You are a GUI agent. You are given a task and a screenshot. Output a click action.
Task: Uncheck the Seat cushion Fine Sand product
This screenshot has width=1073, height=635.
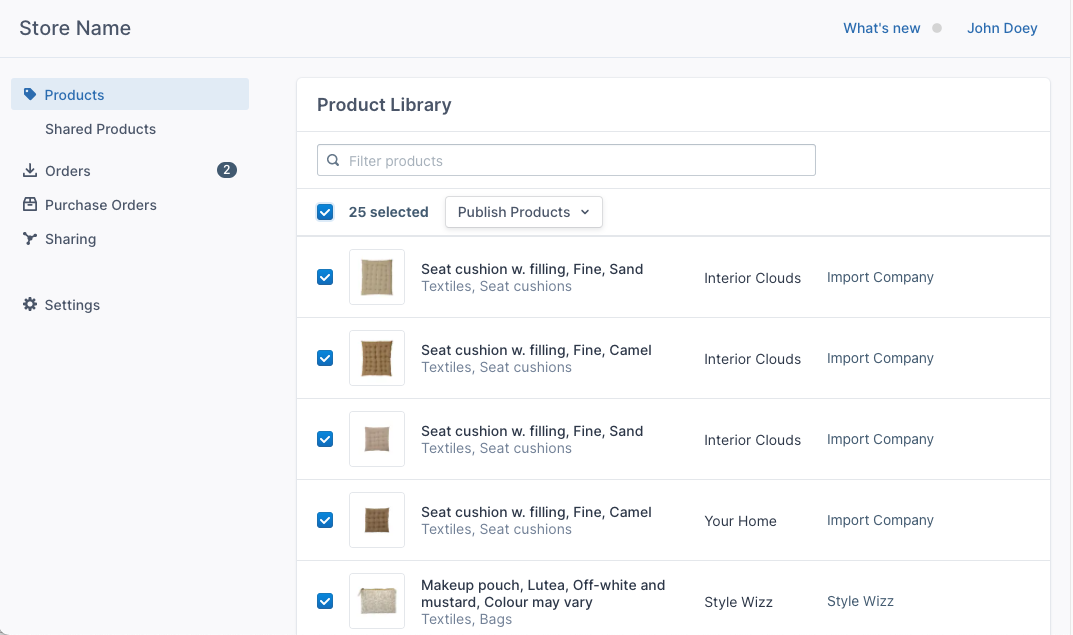click(325, 277)
